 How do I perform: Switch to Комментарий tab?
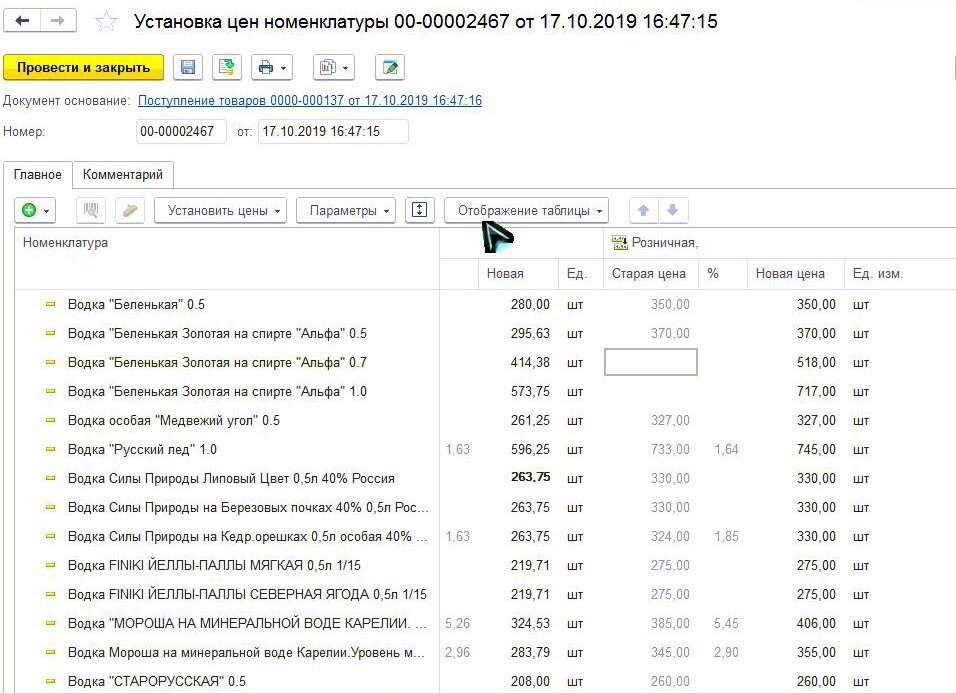tap(123, 175)
